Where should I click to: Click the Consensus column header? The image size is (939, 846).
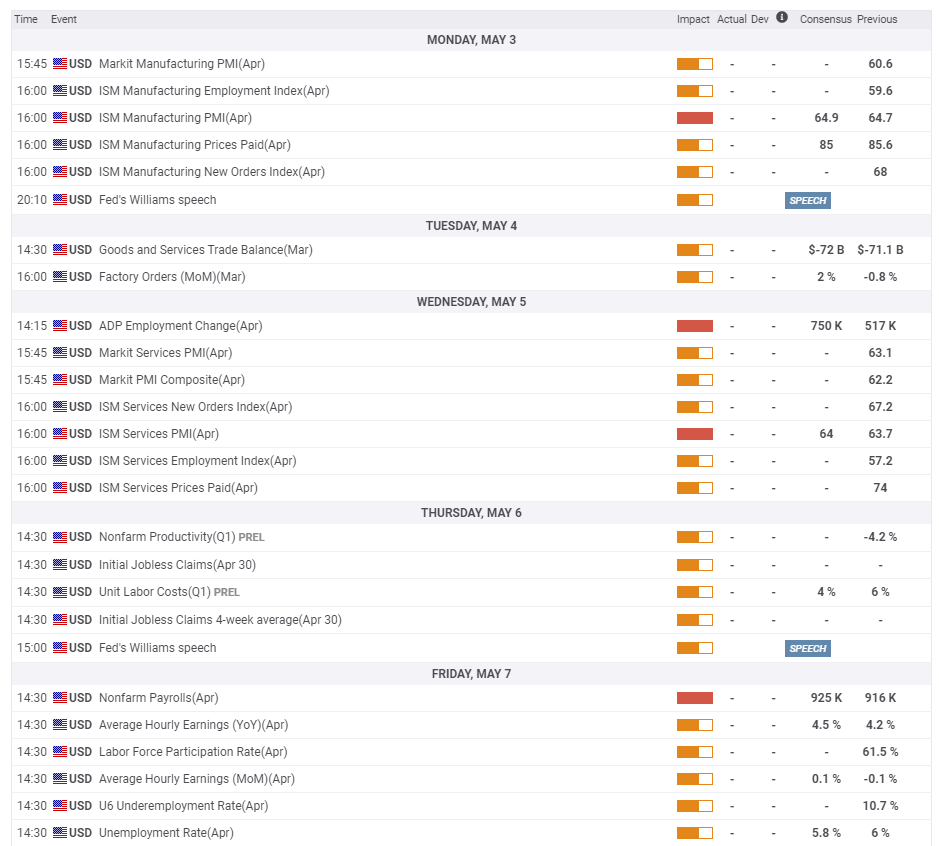[x=825, y=19]
